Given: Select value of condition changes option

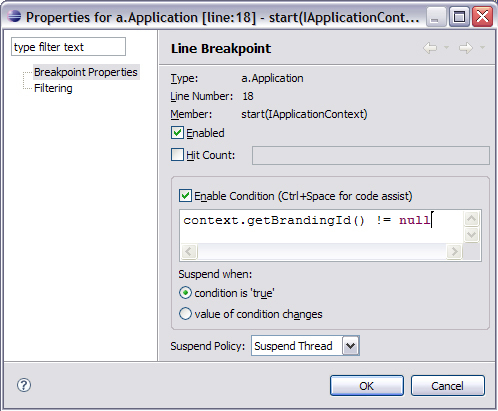Looking at the screenshot, I should pos(185,314).
